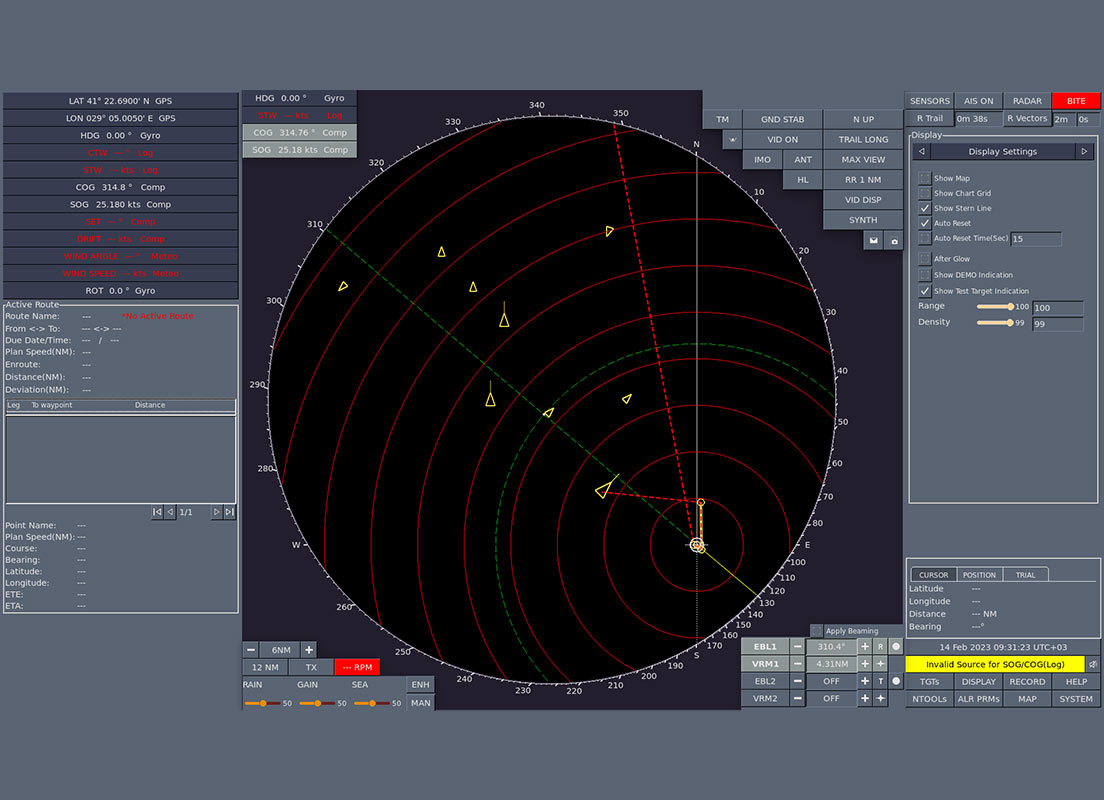Click the Auto Reset Time input field

tap(1036, 239)
